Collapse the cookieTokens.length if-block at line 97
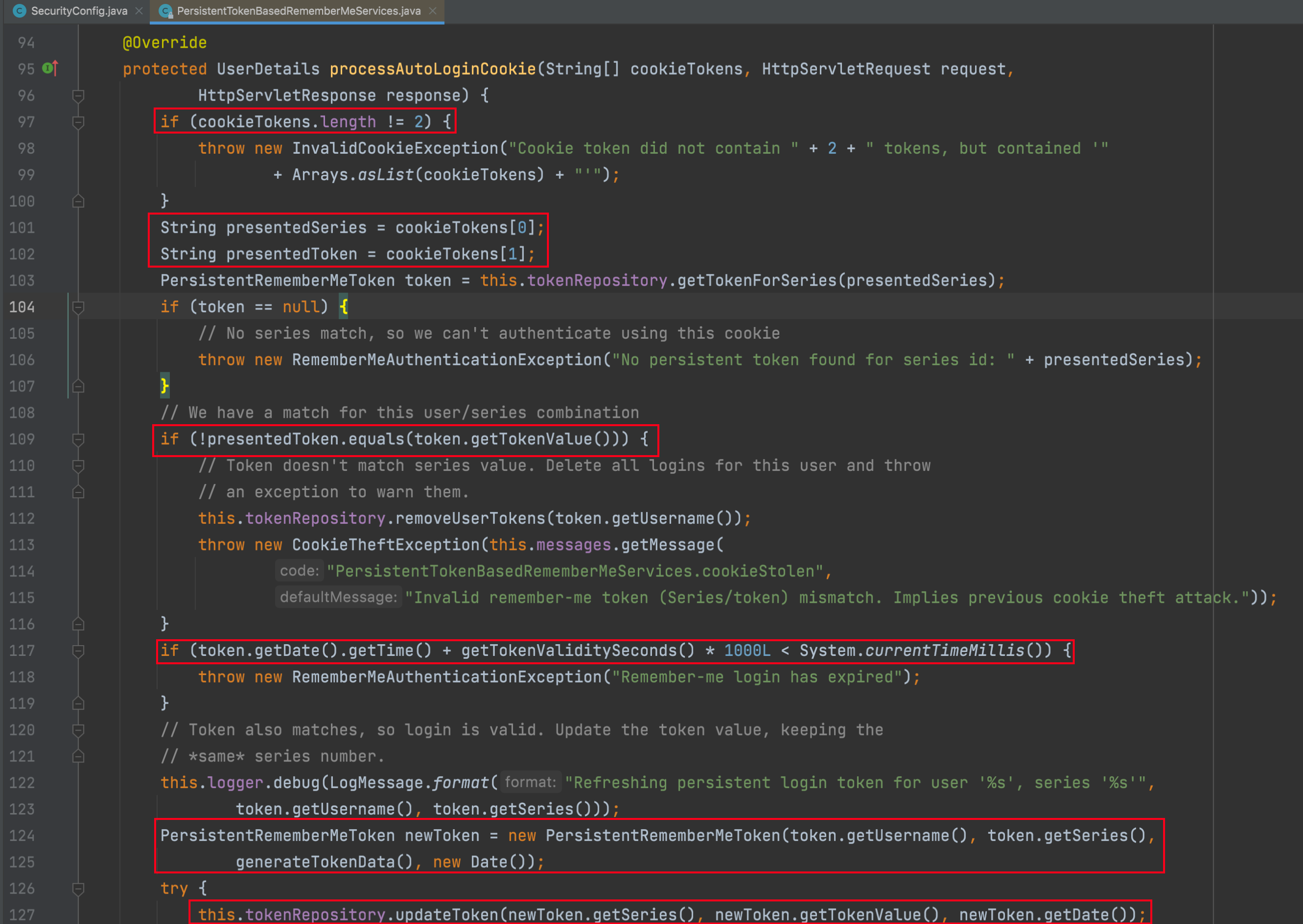Viewport: 1303px width, 924px height. (x=79, y=122)
